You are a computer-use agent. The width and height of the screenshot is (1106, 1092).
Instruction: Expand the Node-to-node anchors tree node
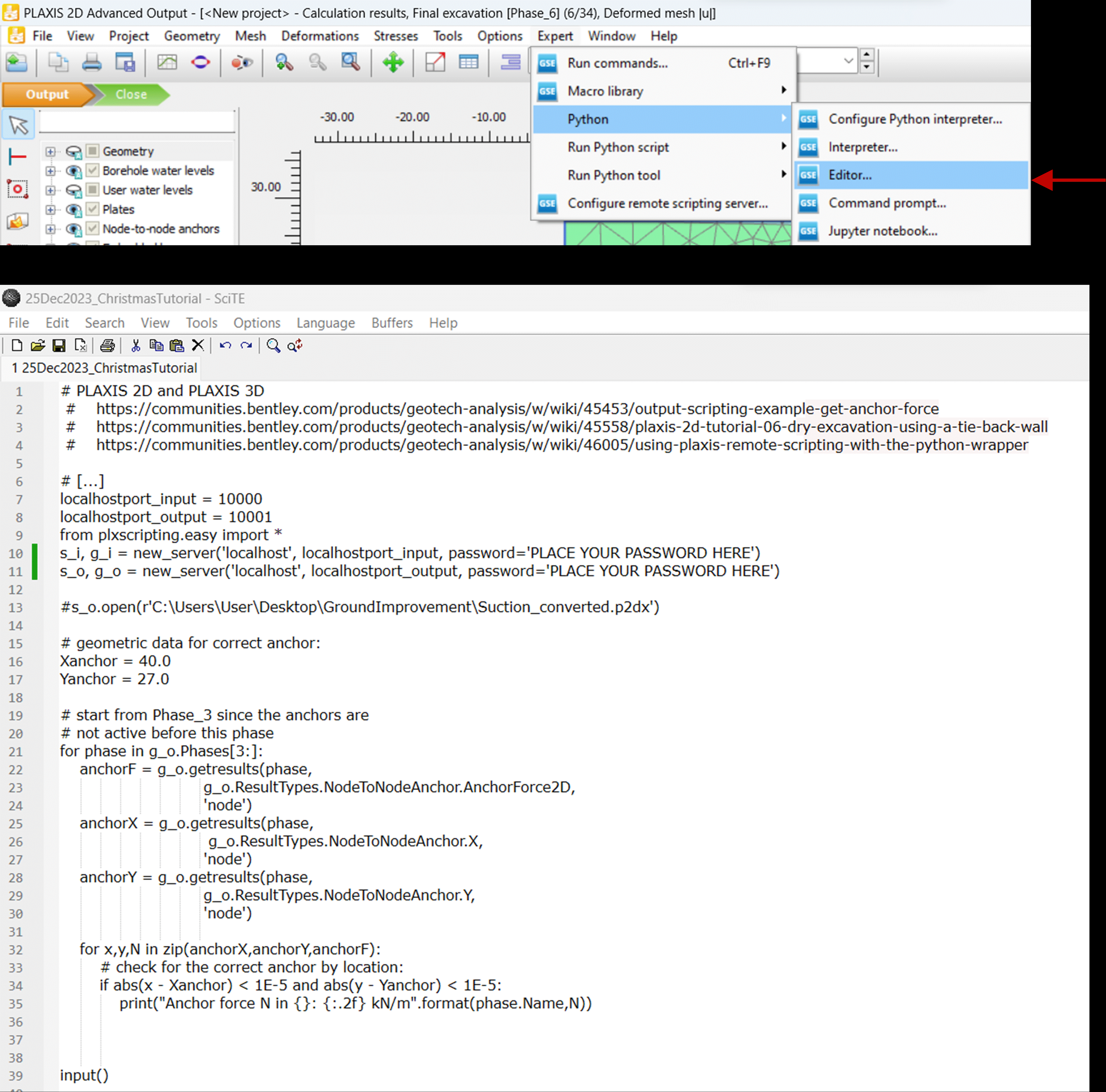click(50, 229)
